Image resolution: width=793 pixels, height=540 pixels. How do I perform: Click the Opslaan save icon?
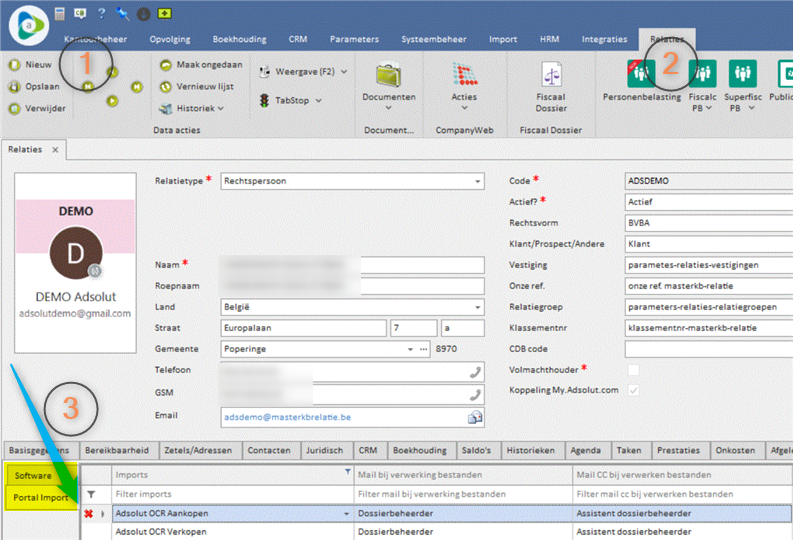[x=14, y=85]
